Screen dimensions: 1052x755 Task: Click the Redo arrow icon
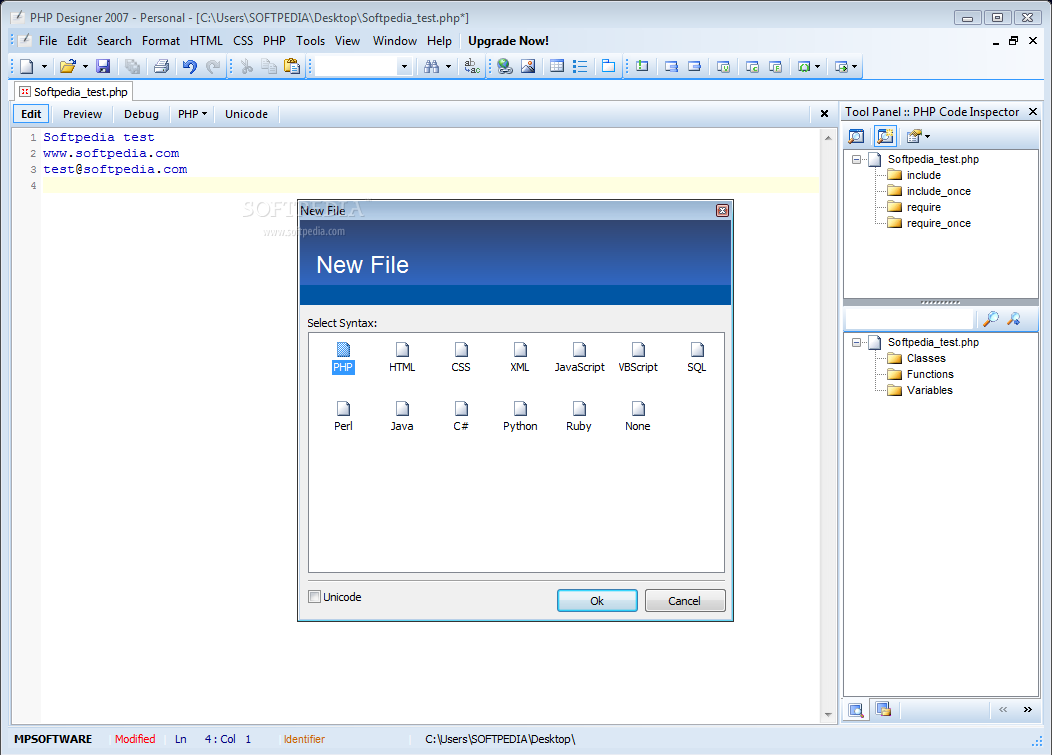coord(213,66)
